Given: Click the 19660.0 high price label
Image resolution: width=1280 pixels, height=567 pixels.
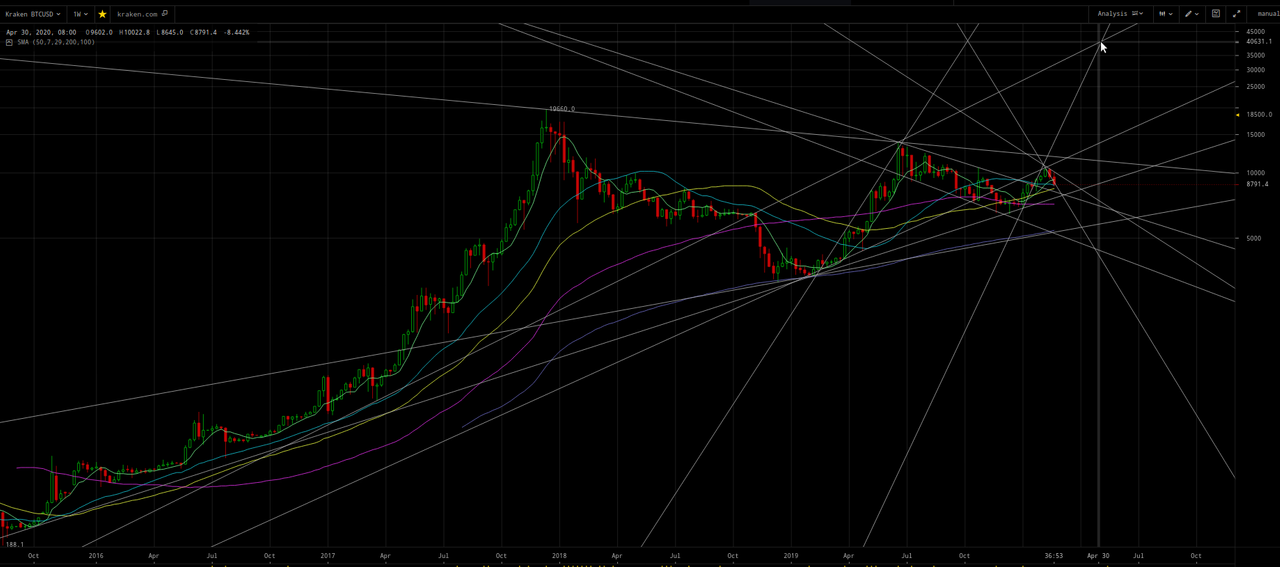Looking at the screenshot, I should coord(562,109).
